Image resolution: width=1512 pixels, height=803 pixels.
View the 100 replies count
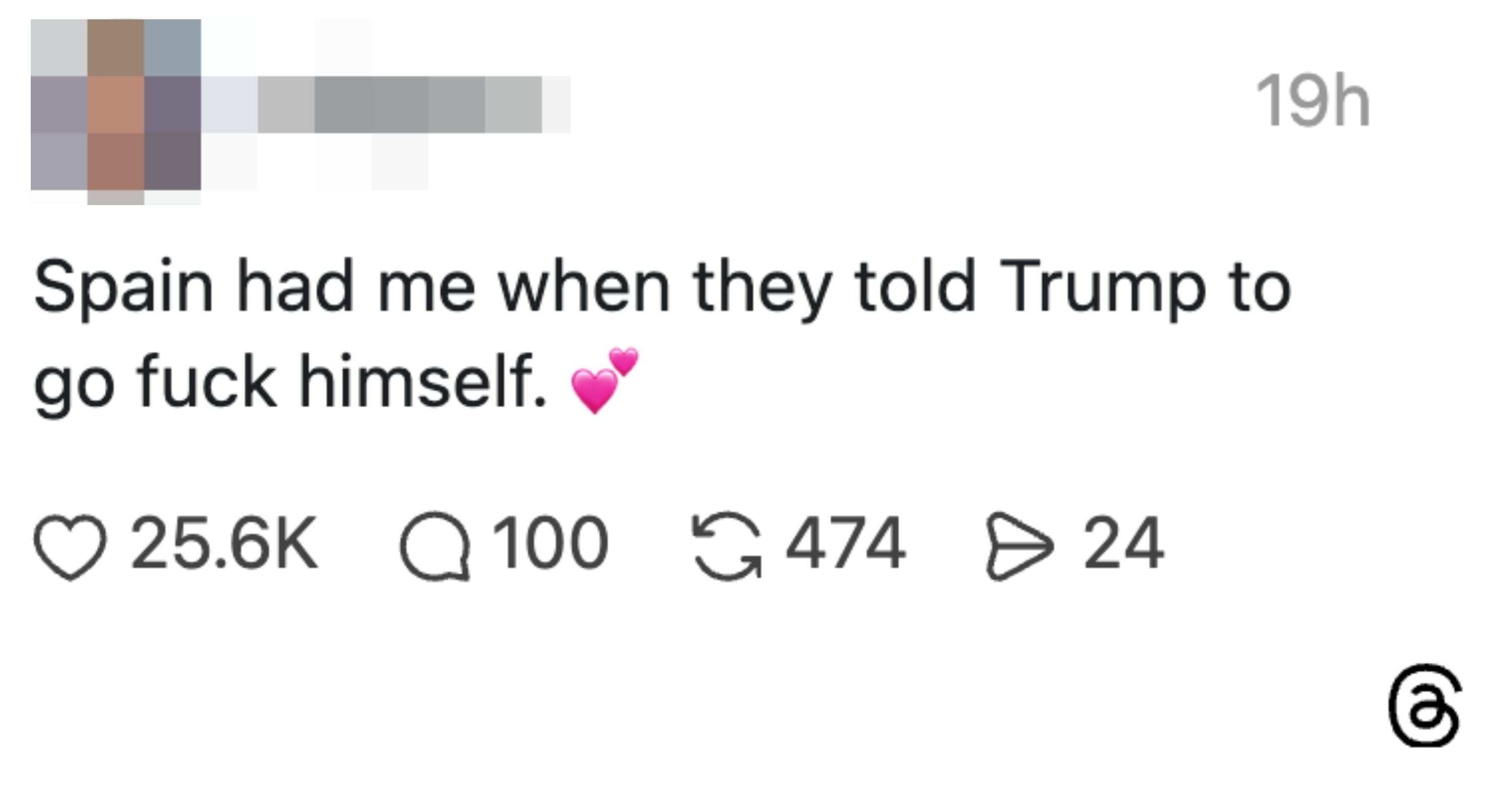(550, 542)
